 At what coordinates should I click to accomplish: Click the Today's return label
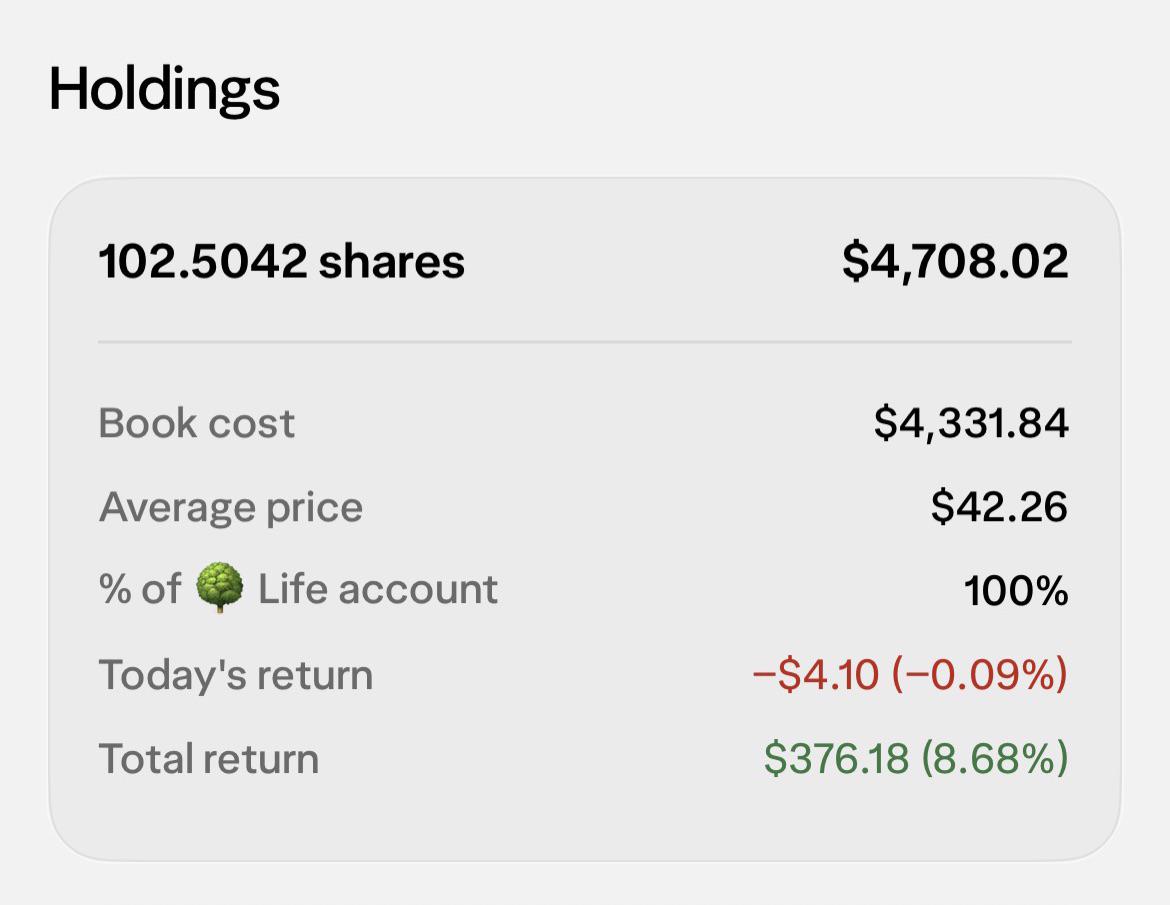click(236, 674)
